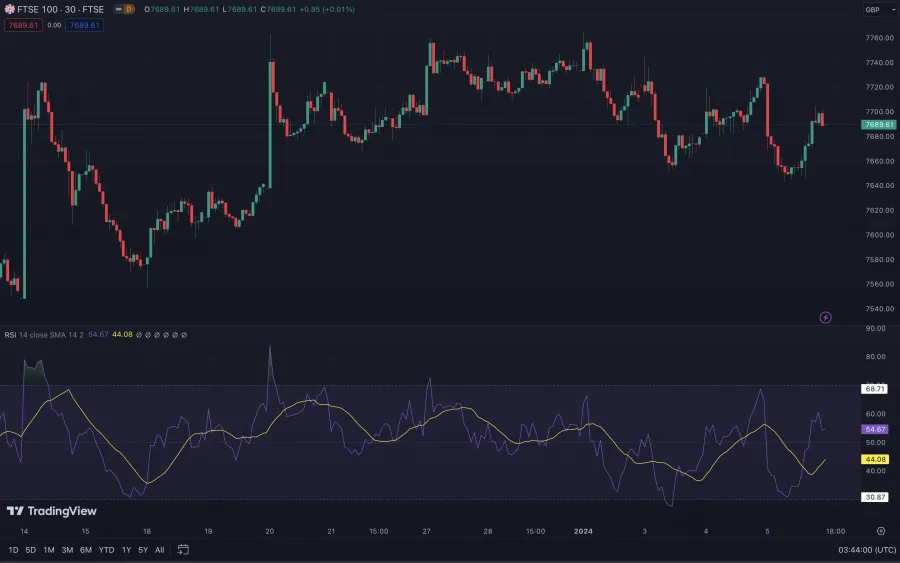Select the 1D time range
Viewport: 900px width, 563px height.
click(13, 550)
